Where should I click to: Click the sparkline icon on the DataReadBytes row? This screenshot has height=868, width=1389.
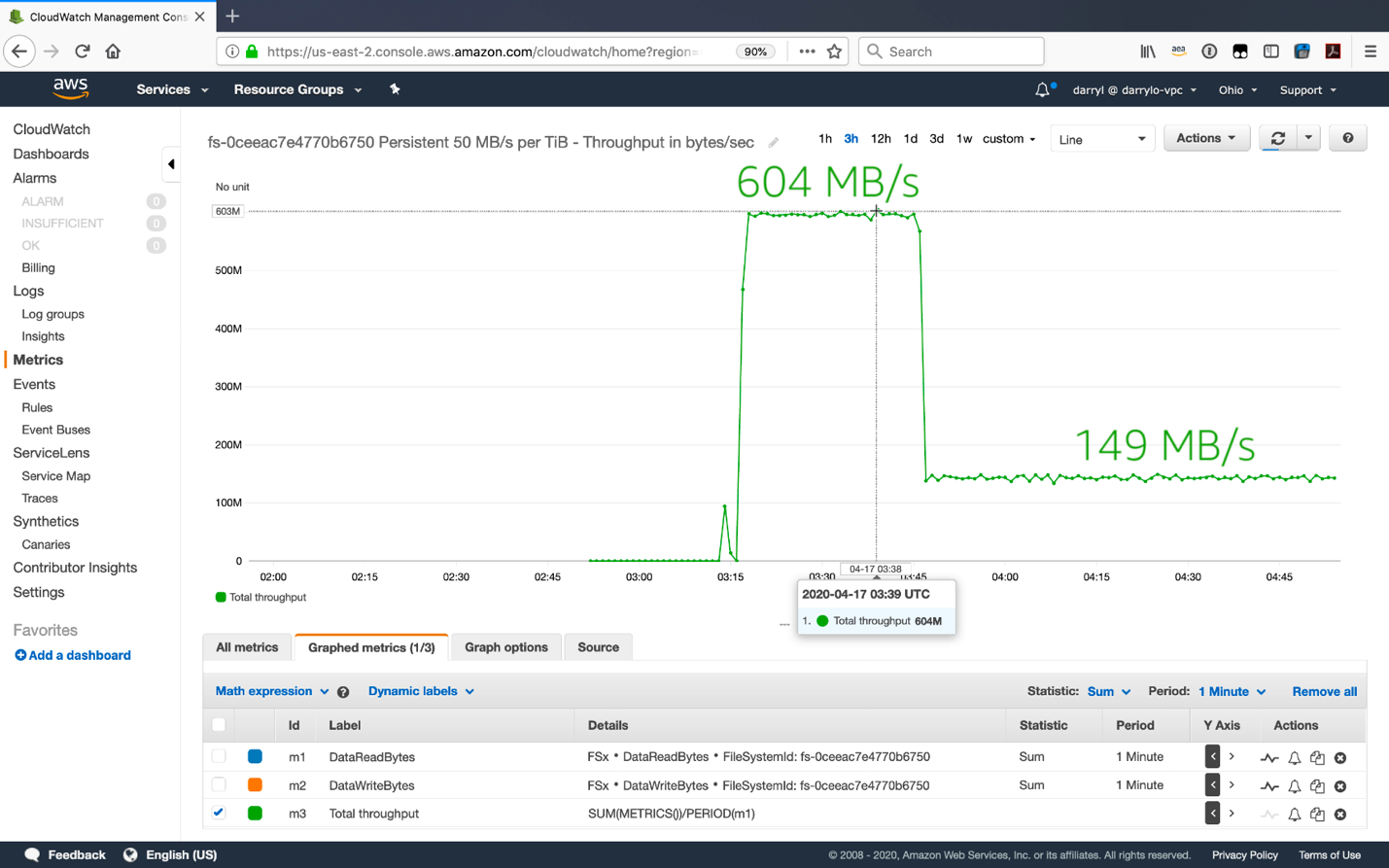1270,757
